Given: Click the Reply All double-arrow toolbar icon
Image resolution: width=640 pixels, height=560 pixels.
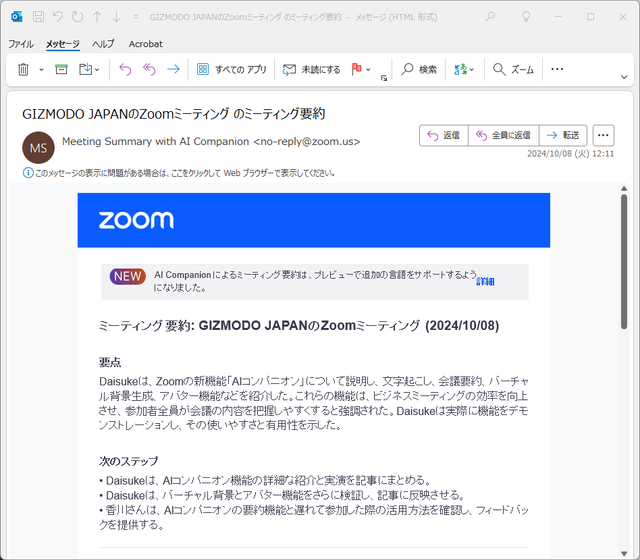Looking at the screenshot, I should tap(149, 69).
